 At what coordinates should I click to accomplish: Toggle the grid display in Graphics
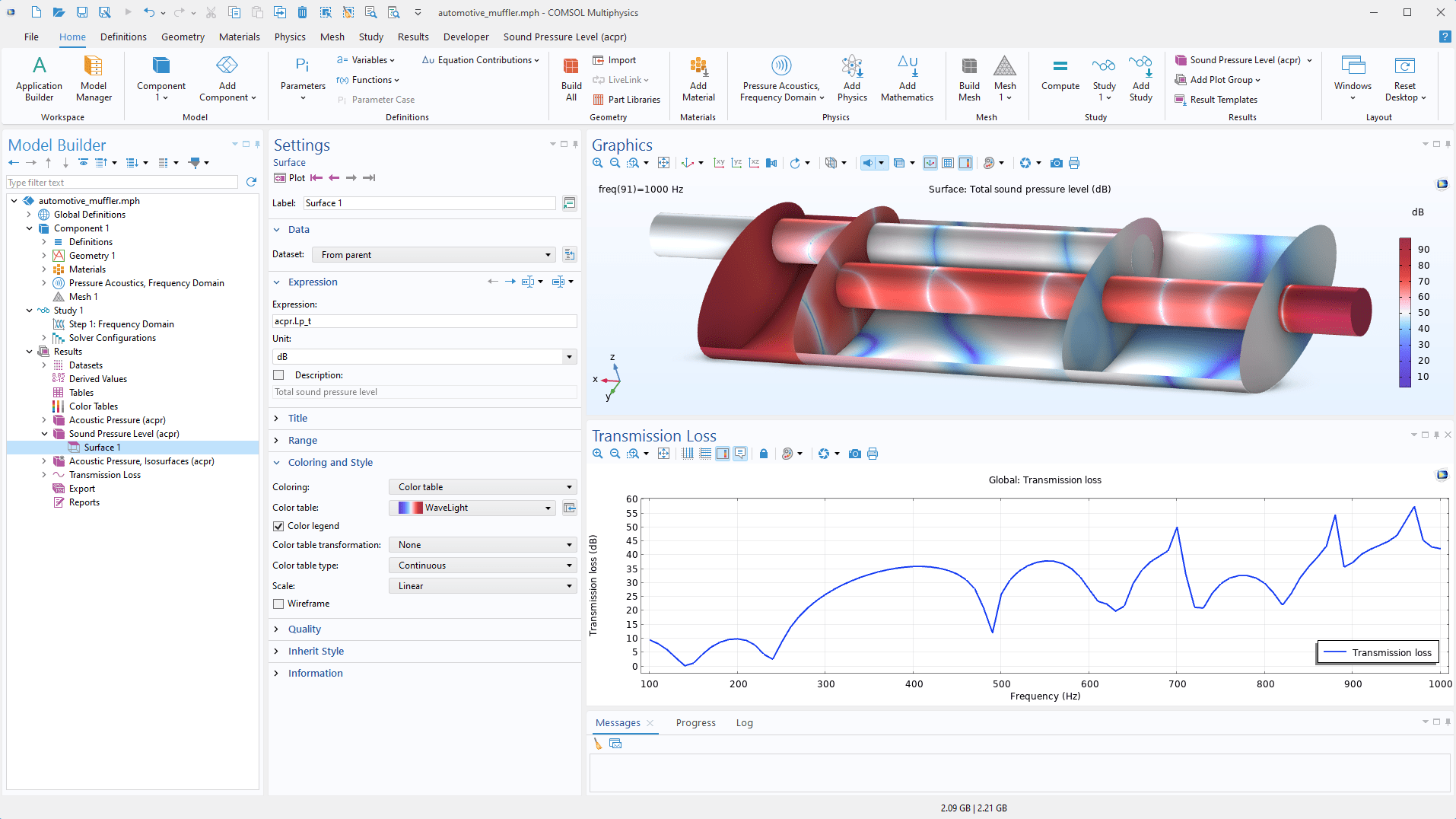(948, 163)
